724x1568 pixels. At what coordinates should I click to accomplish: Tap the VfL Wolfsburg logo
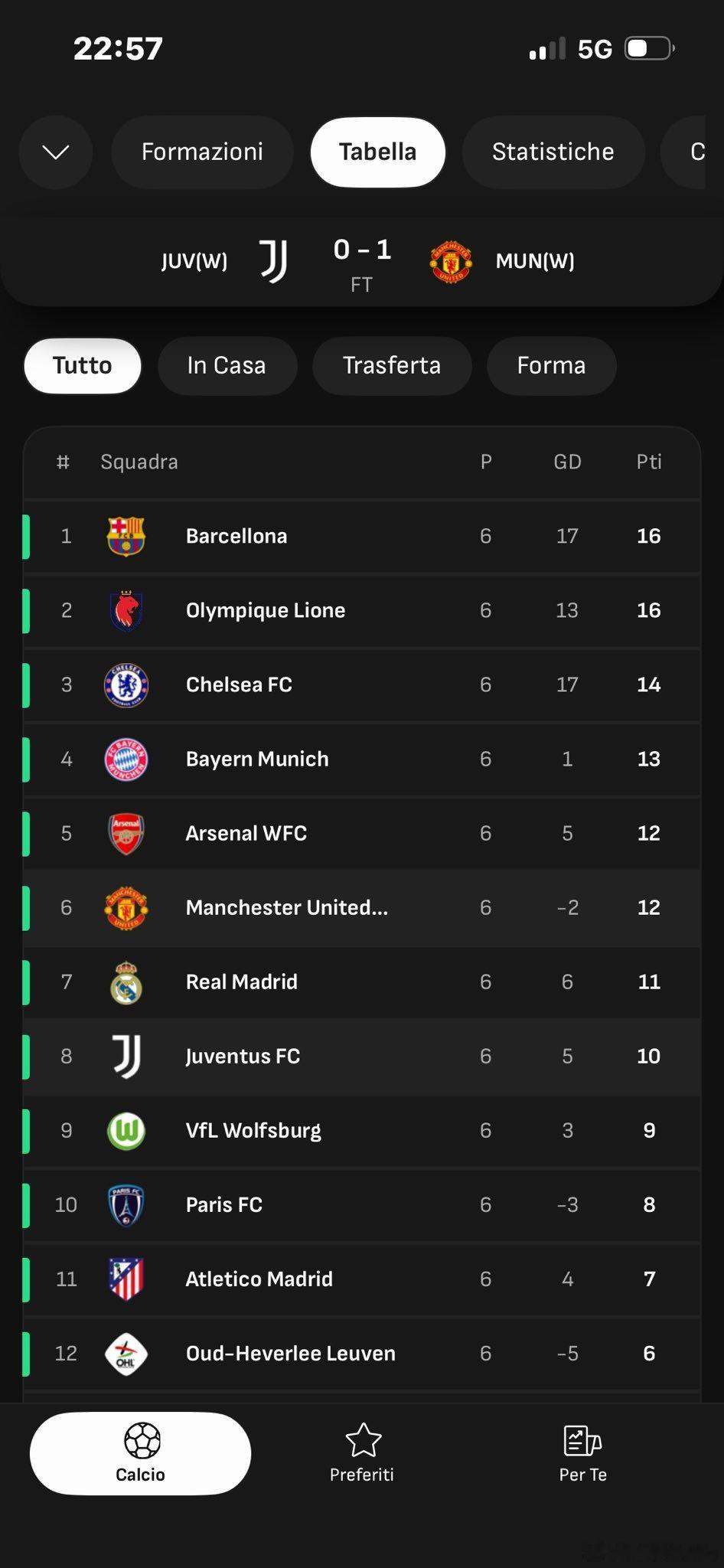click(126, 1130)
